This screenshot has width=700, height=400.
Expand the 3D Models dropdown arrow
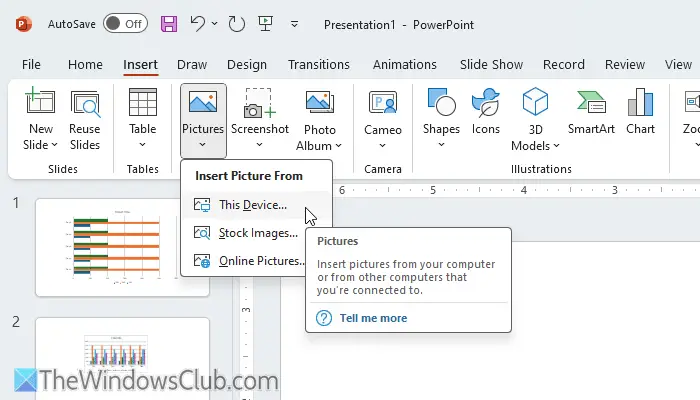tap(556, 146)
